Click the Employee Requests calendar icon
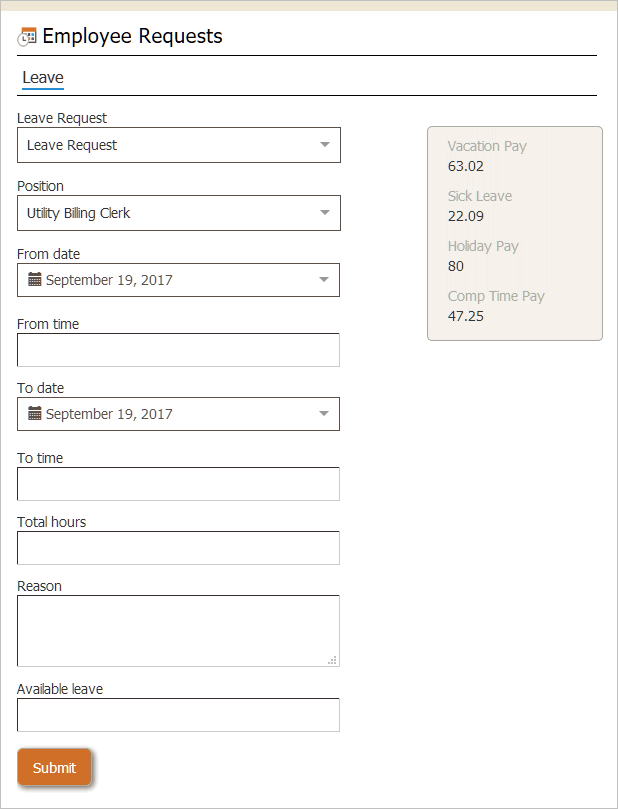Image resolution: width=618 pixels, height=809 pixels. coord(27,38)
